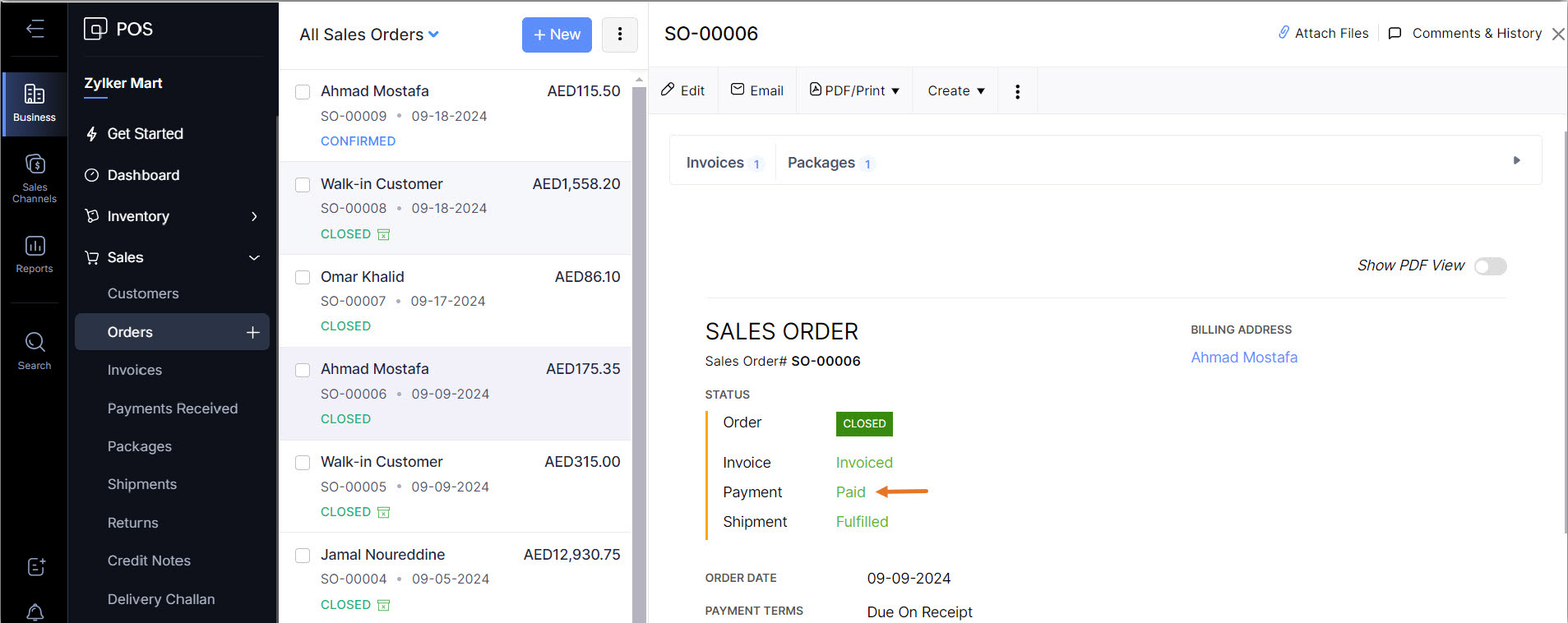Open the three-dot menu beside Create
The image size is (1568, 623).
point(1017,91)
